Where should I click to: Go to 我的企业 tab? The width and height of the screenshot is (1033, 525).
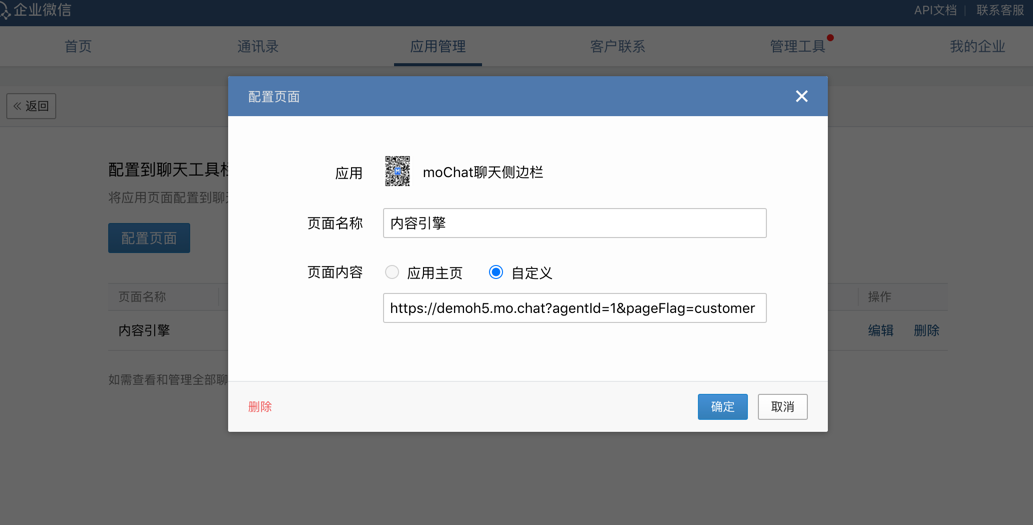977,46
